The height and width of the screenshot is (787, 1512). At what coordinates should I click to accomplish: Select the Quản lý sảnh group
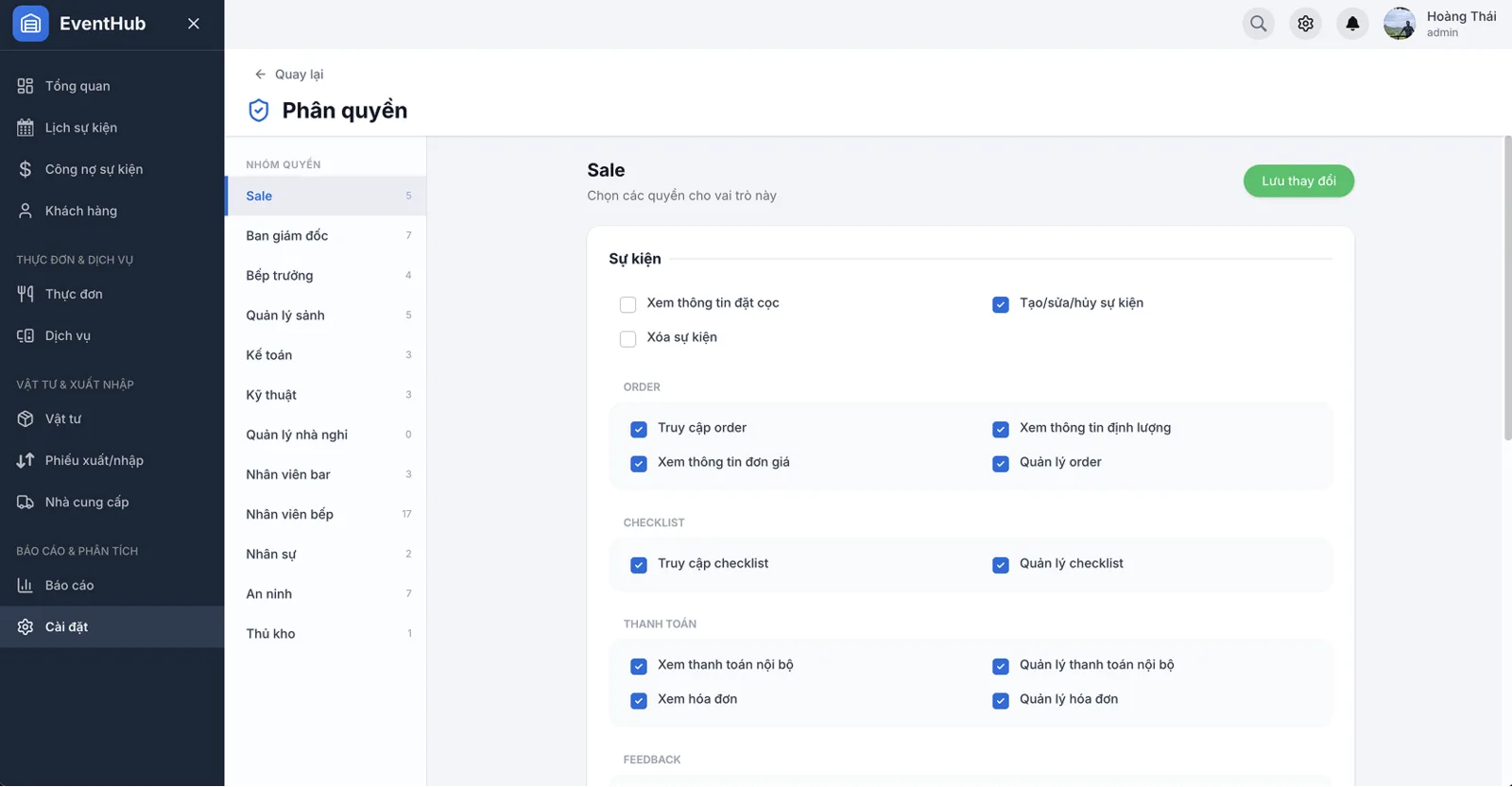325,315
